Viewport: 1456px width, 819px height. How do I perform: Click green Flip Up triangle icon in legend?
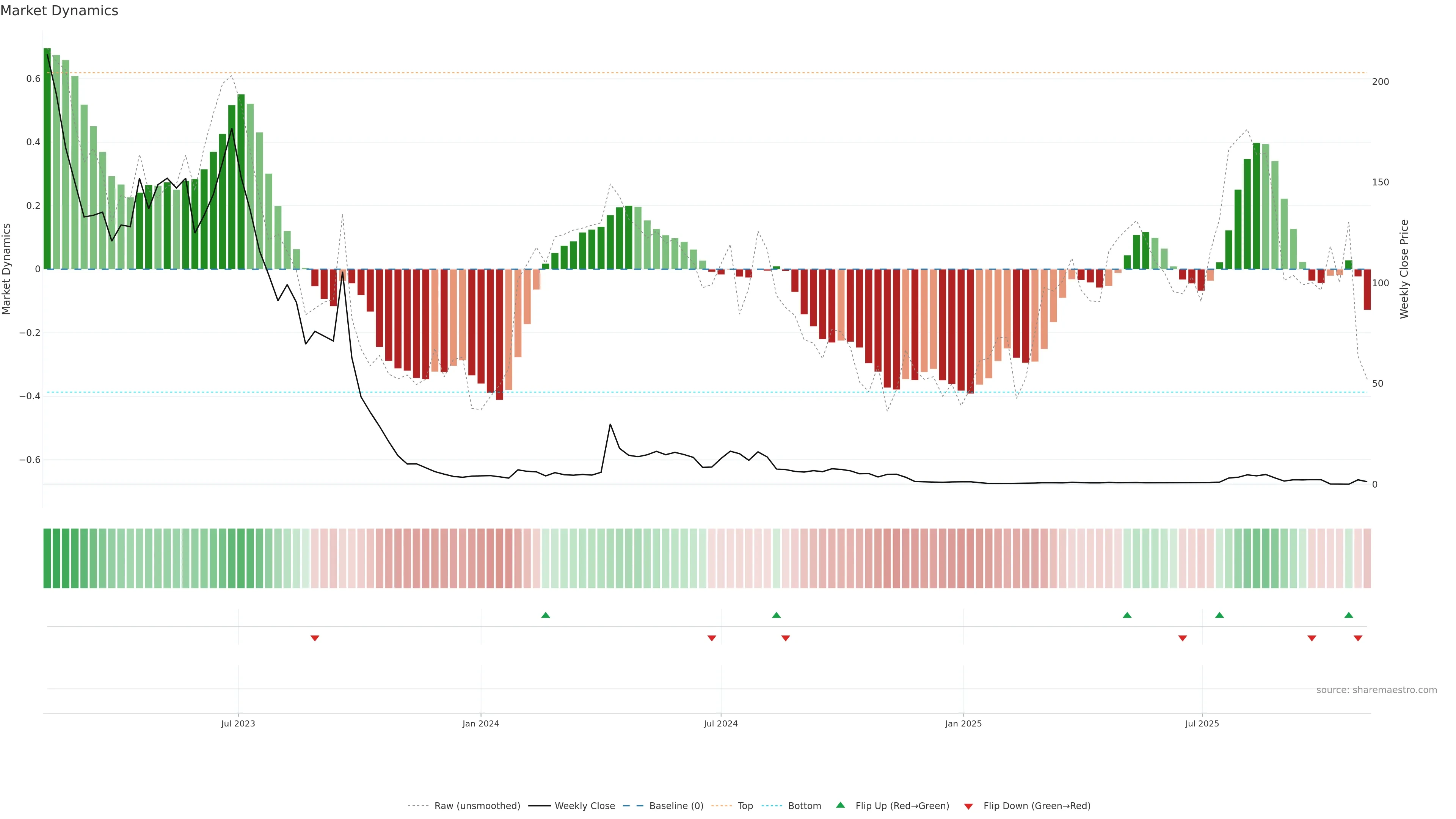point(841,805)
